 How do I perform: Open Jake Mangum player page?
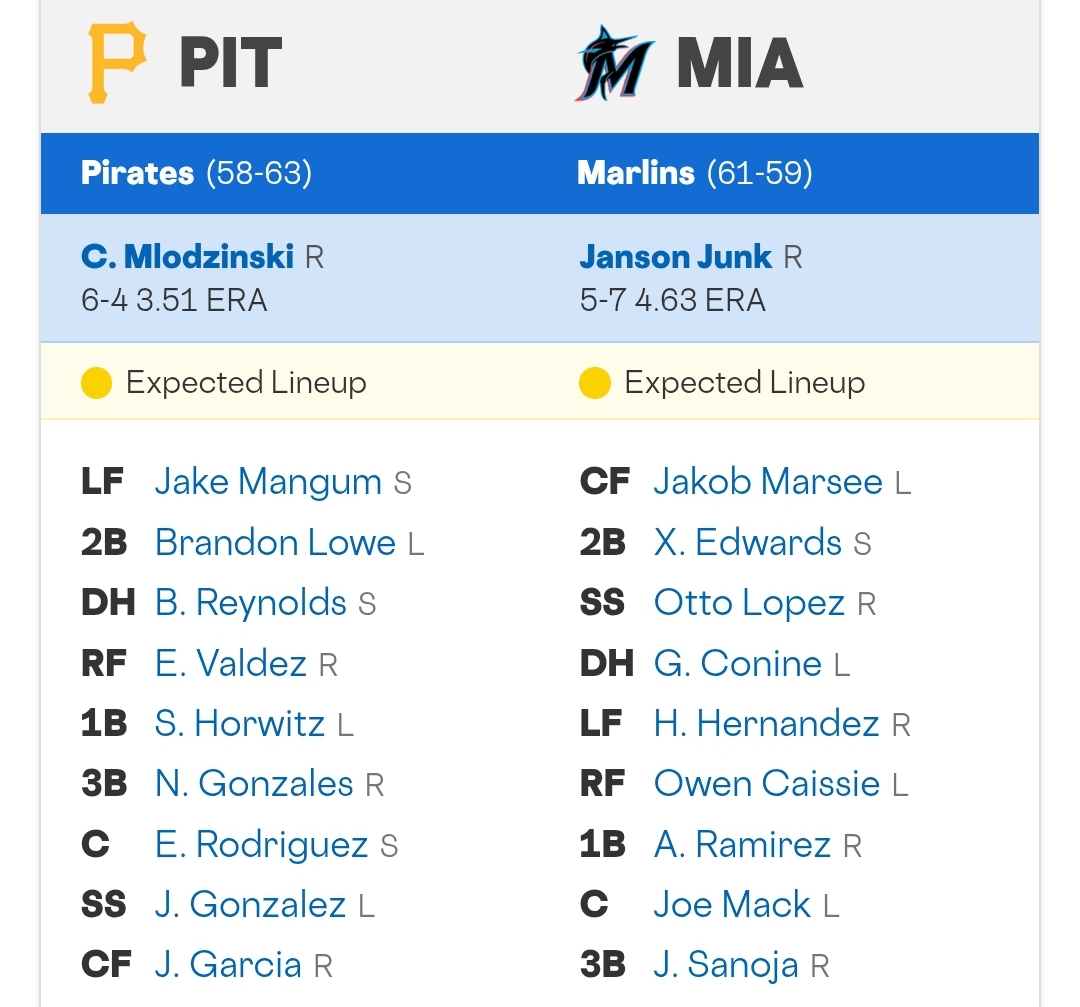268,481
